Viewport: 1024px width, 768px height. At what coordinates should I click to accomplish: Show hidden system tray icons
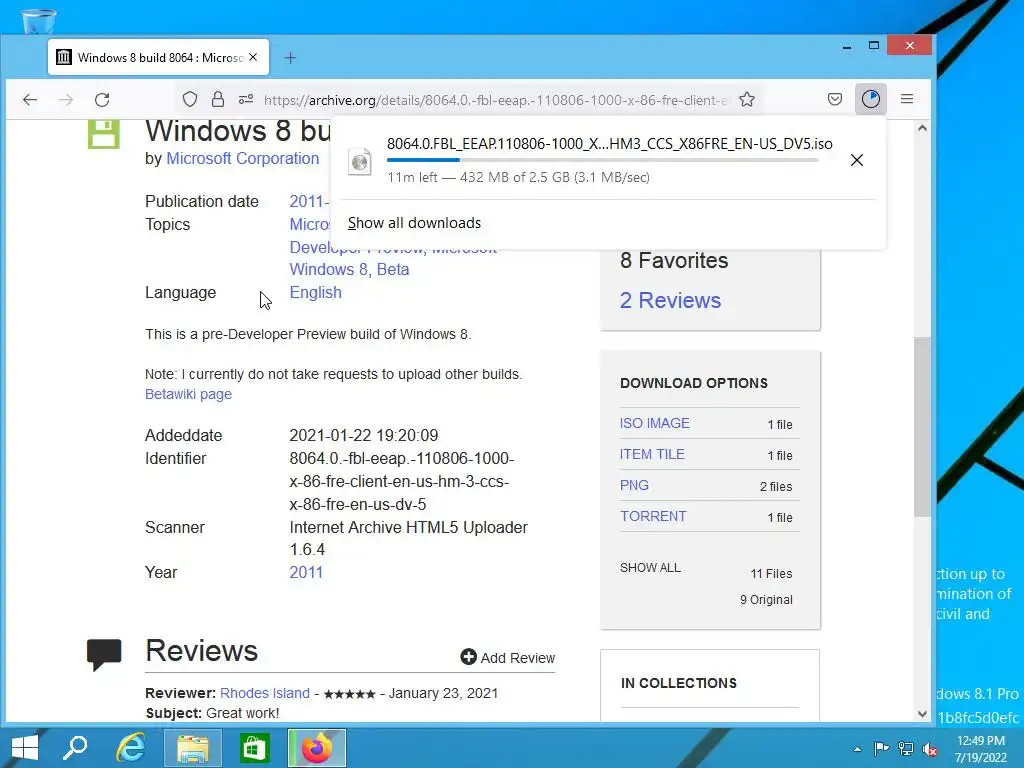[857, 749]
